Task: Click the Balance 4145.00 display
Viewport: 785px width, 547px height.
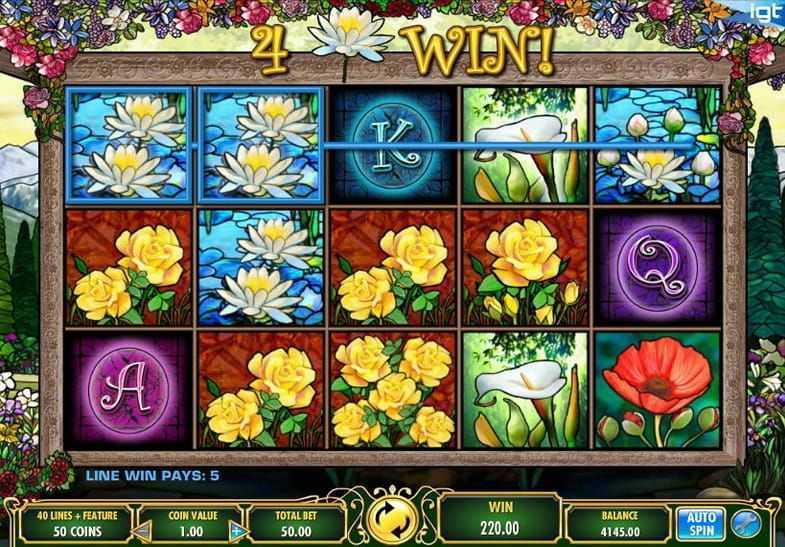Action: 620,523
